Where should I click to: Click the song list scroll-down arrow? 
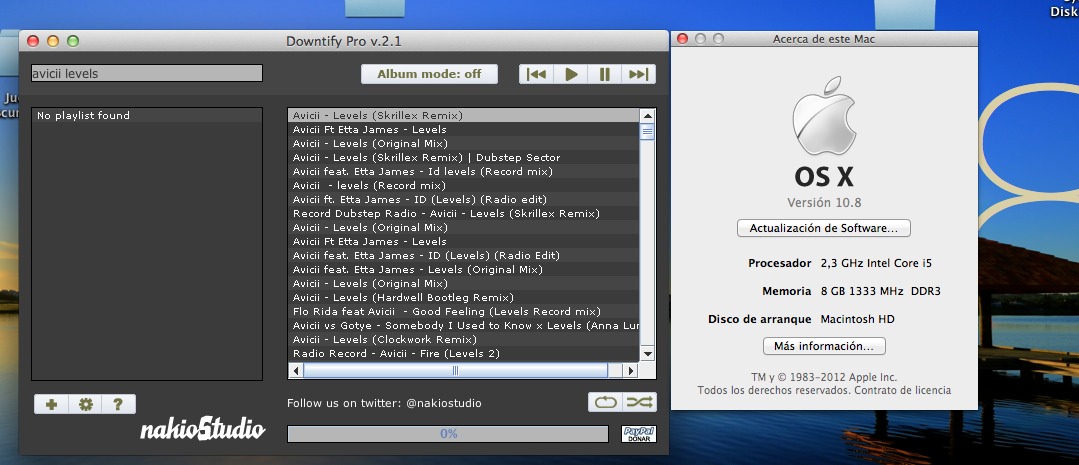click(x=648, y=354)
